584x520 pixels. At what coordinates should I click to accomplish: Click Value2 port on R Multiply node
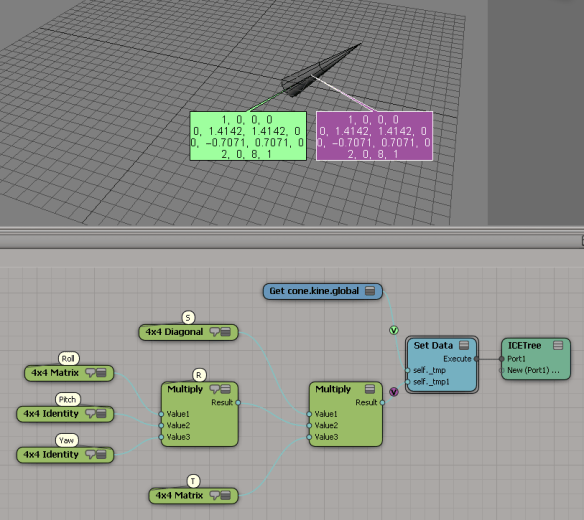point(161,425)
